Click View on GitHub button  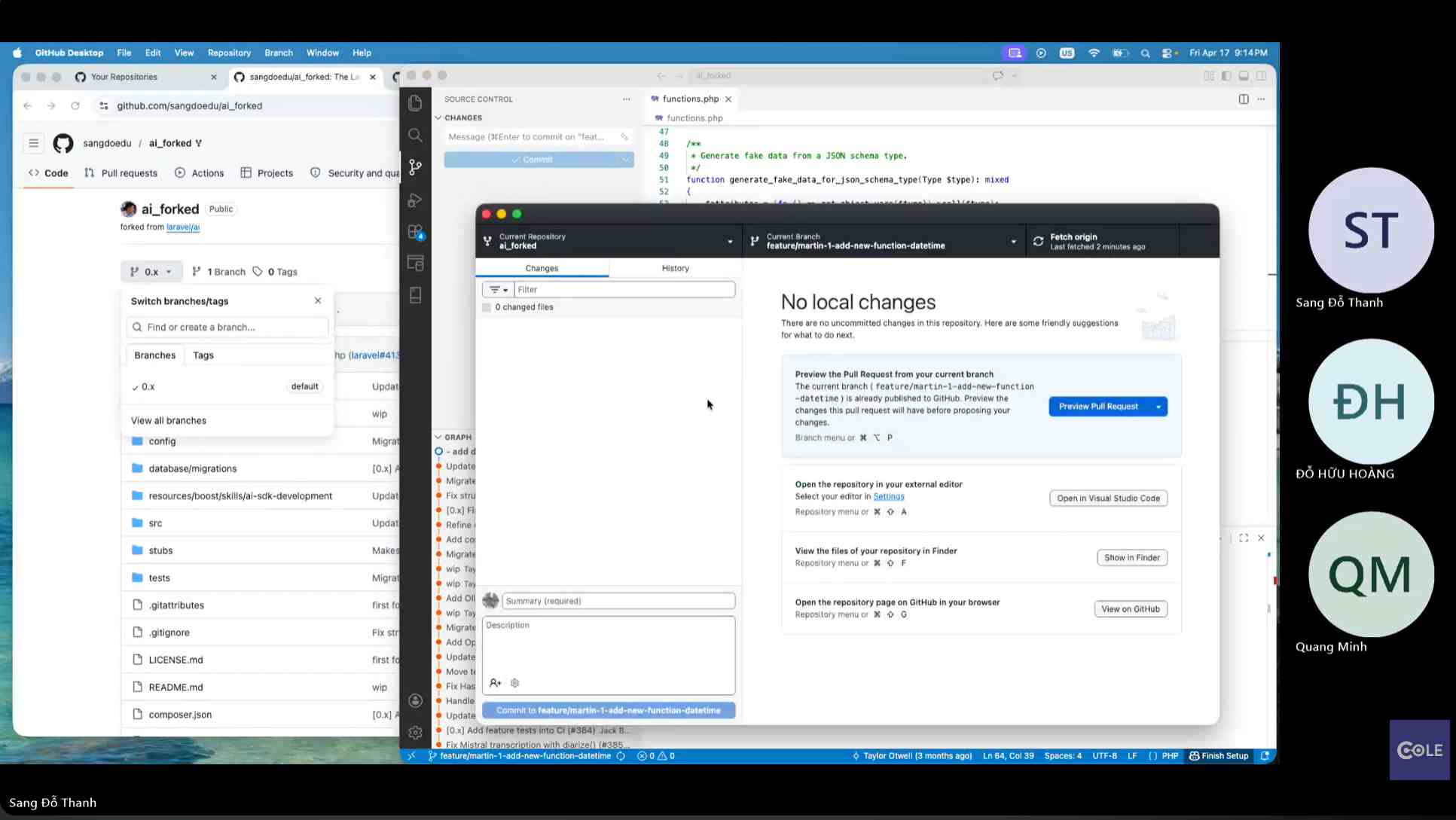click(1131, 609)
